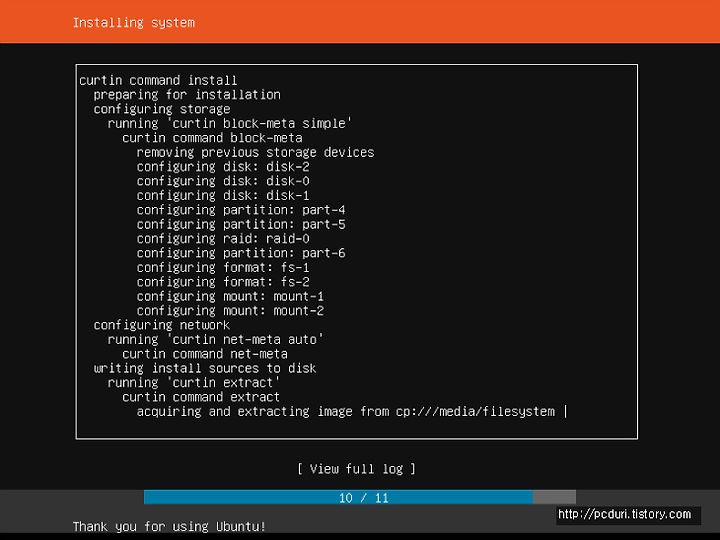Click line running 'curtin extract'
Image resolution: width=720 pixels, height=540 pixels.
point(194,383)
